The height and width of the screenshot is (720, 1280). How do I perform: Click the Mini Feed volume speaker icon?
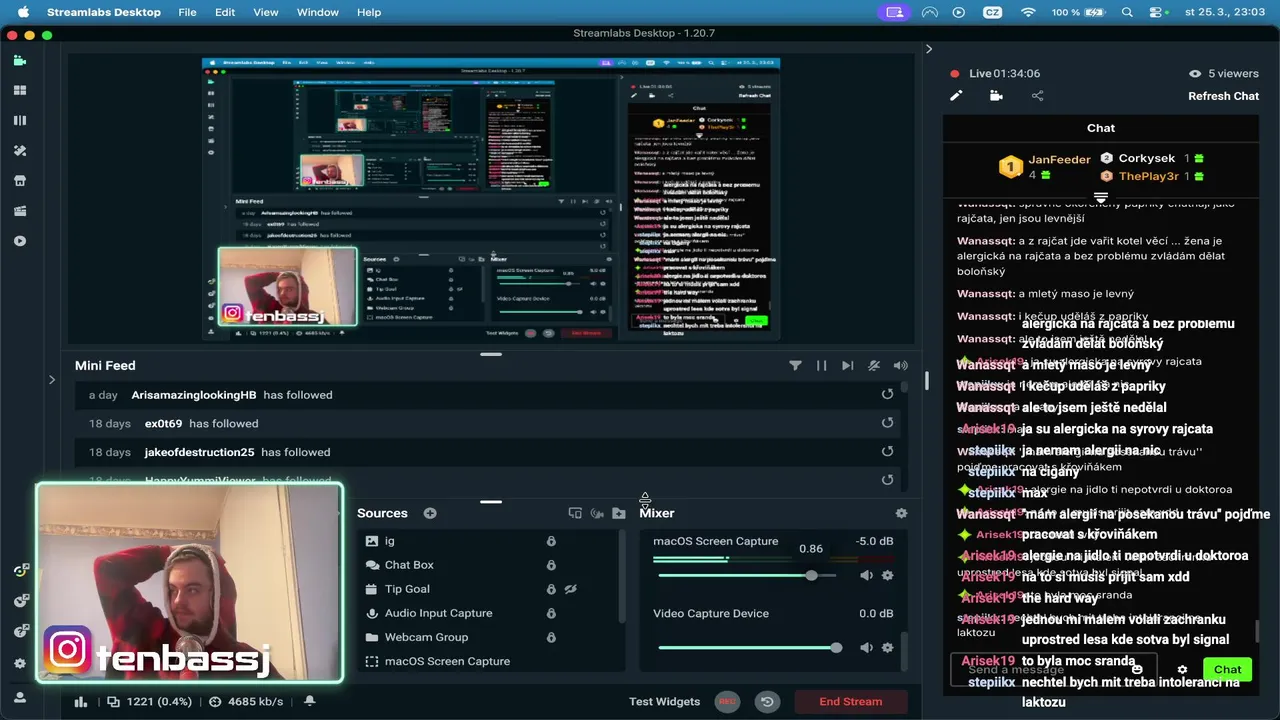900,366
